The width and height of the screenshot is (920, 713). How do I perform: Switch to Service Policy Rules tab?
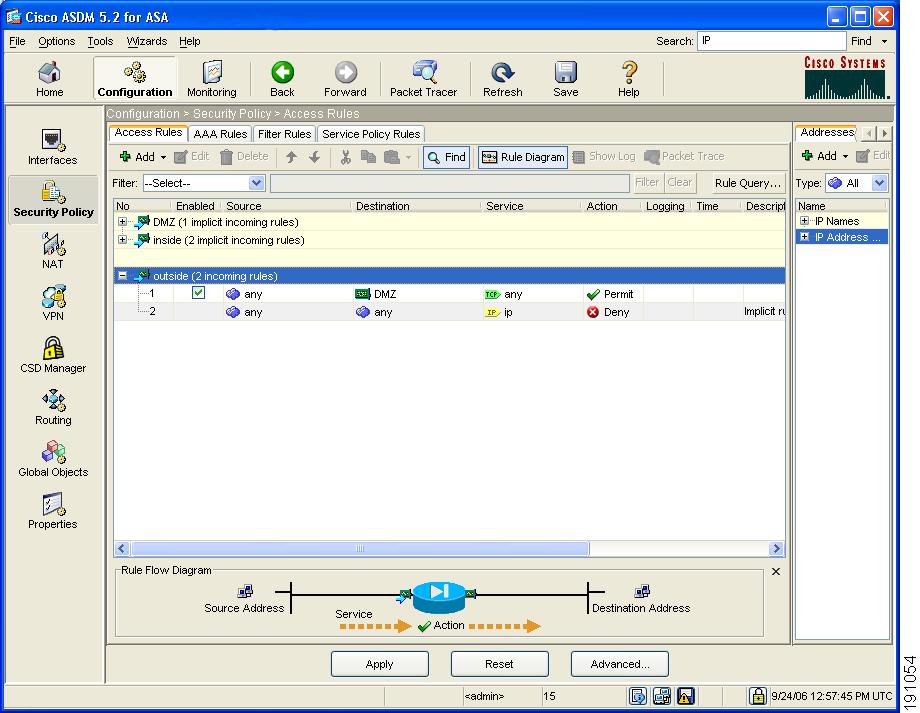click(371, 134)
